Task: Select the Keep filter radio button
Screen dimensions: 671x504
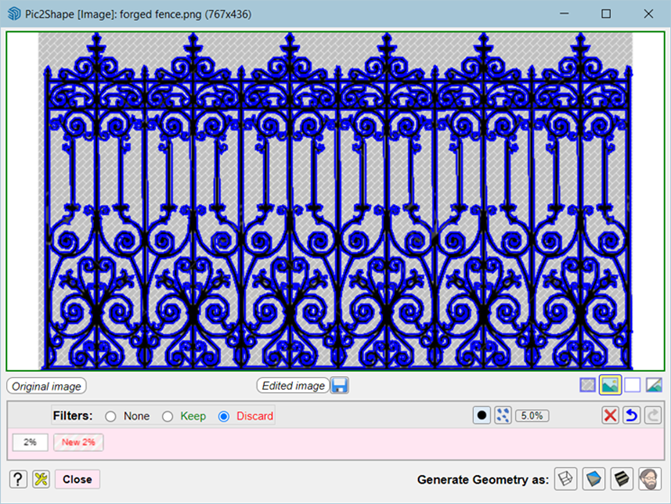Action: (x=167, y=416)
